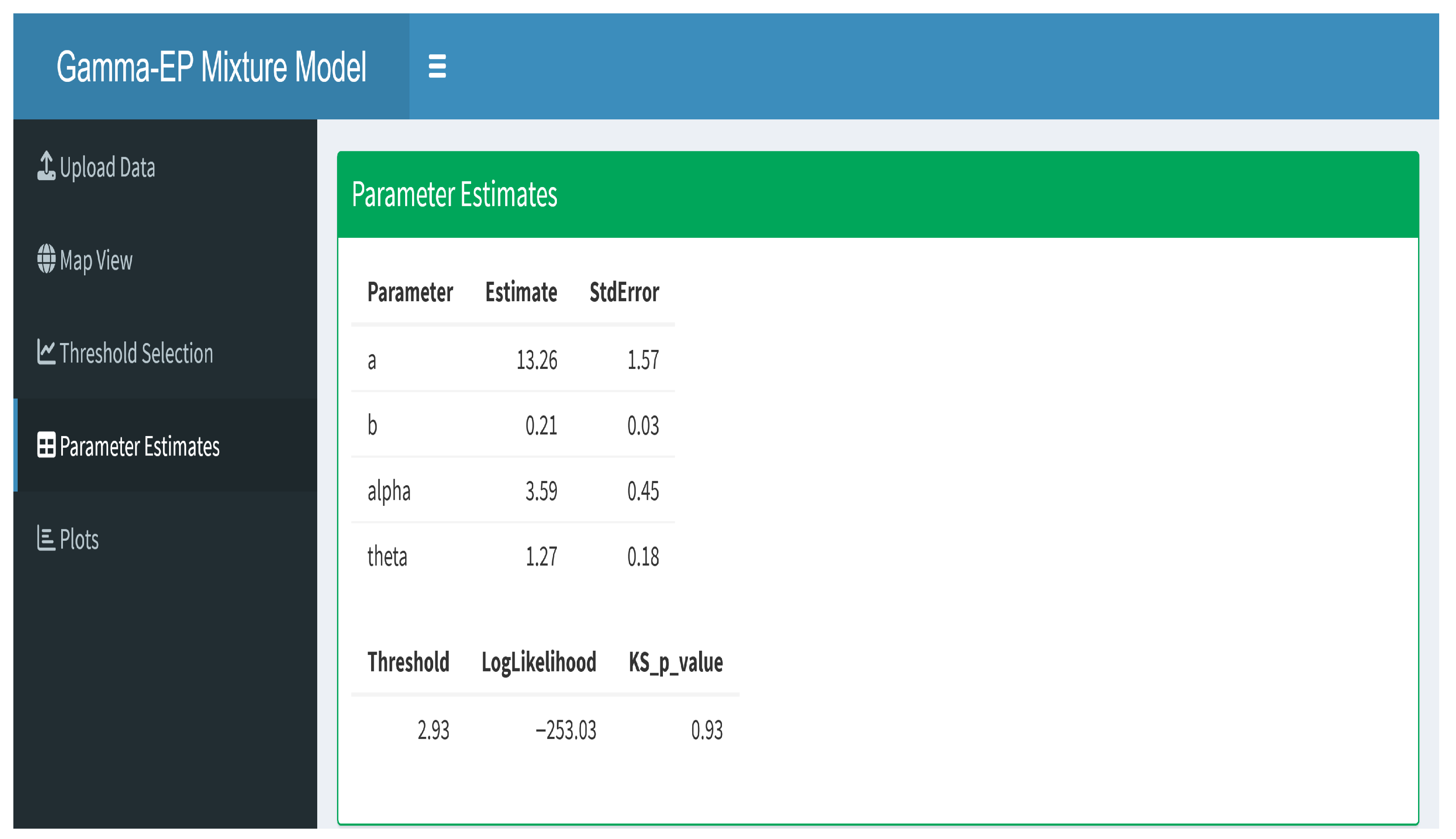Click the StdError column header
This screenshot has height=839, width=1456.
click(624, 293)
